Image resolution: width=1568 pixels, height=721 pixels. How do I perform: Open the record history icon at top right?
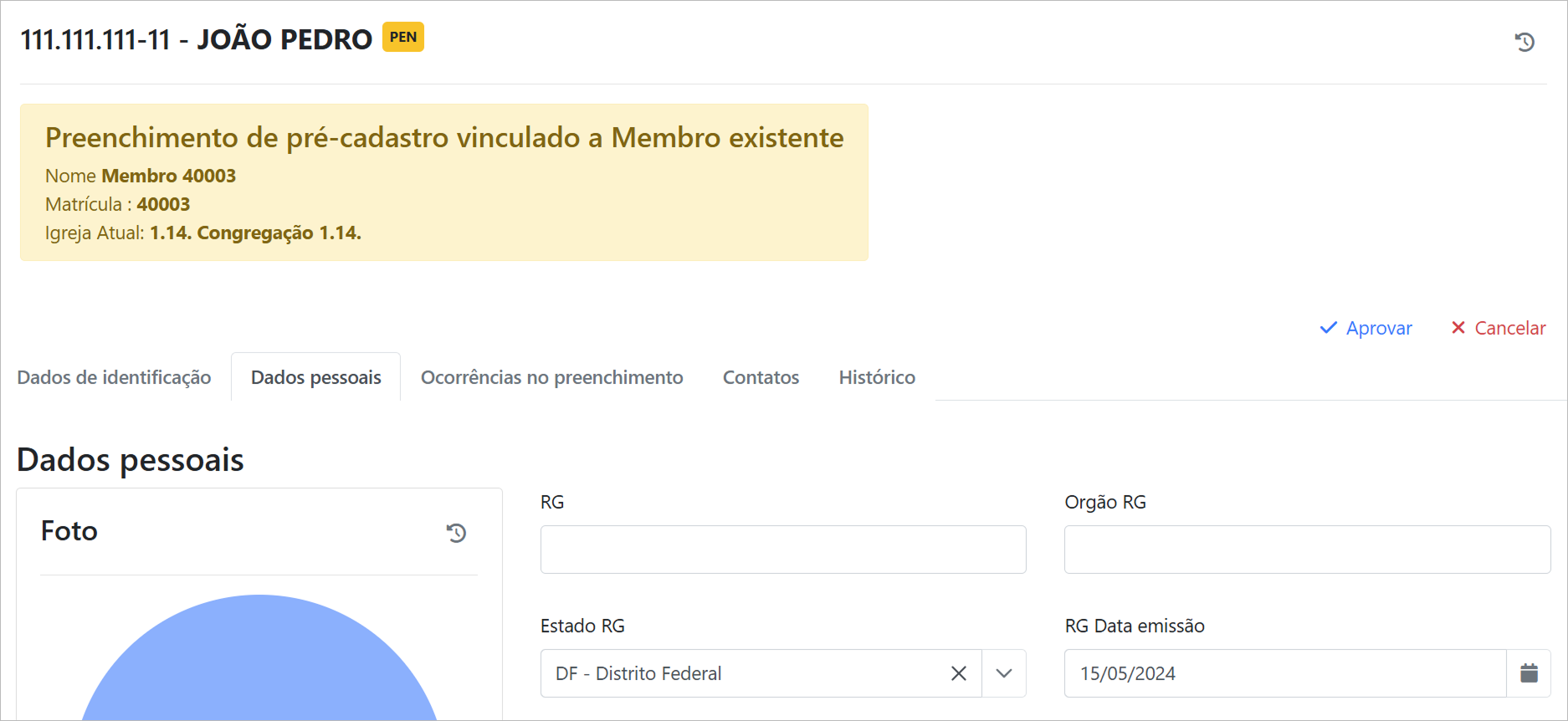(1524, 42)
